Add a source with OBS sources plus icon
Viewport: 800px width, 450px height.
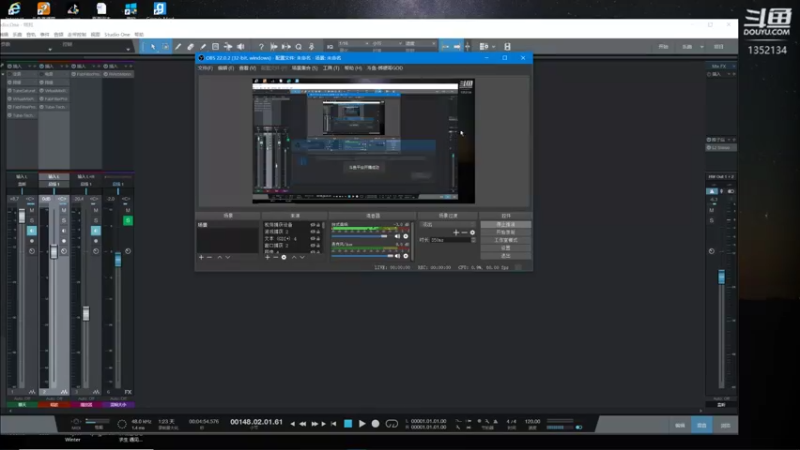267,257
